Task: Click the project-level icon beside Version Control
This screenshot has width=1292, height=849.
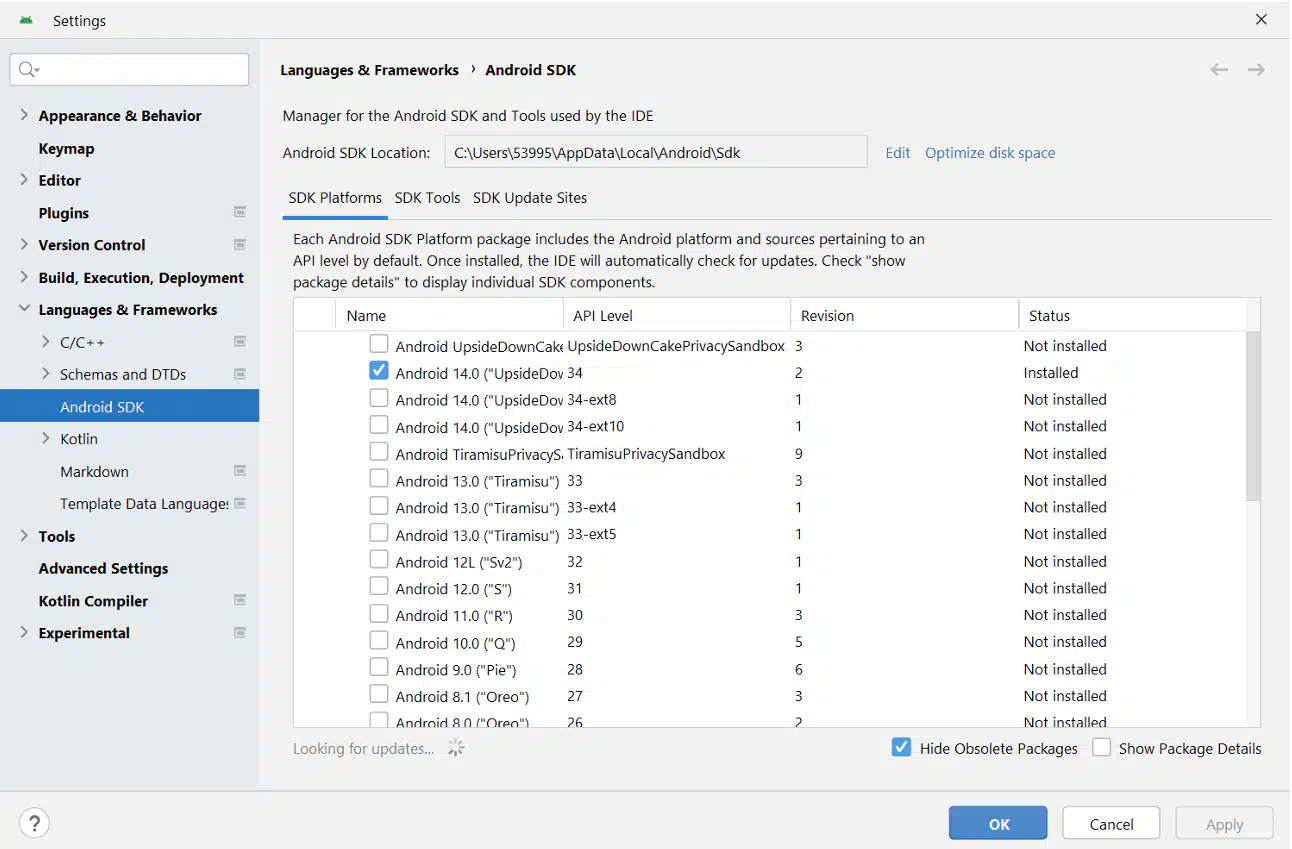Action: 240,245
